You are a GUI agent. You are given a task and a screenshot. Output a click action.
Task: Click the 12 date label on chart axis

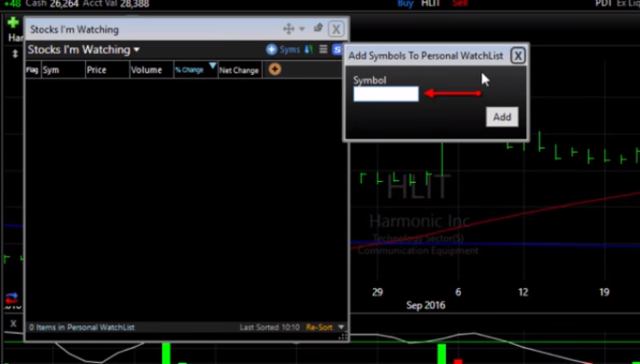(523, 292)
